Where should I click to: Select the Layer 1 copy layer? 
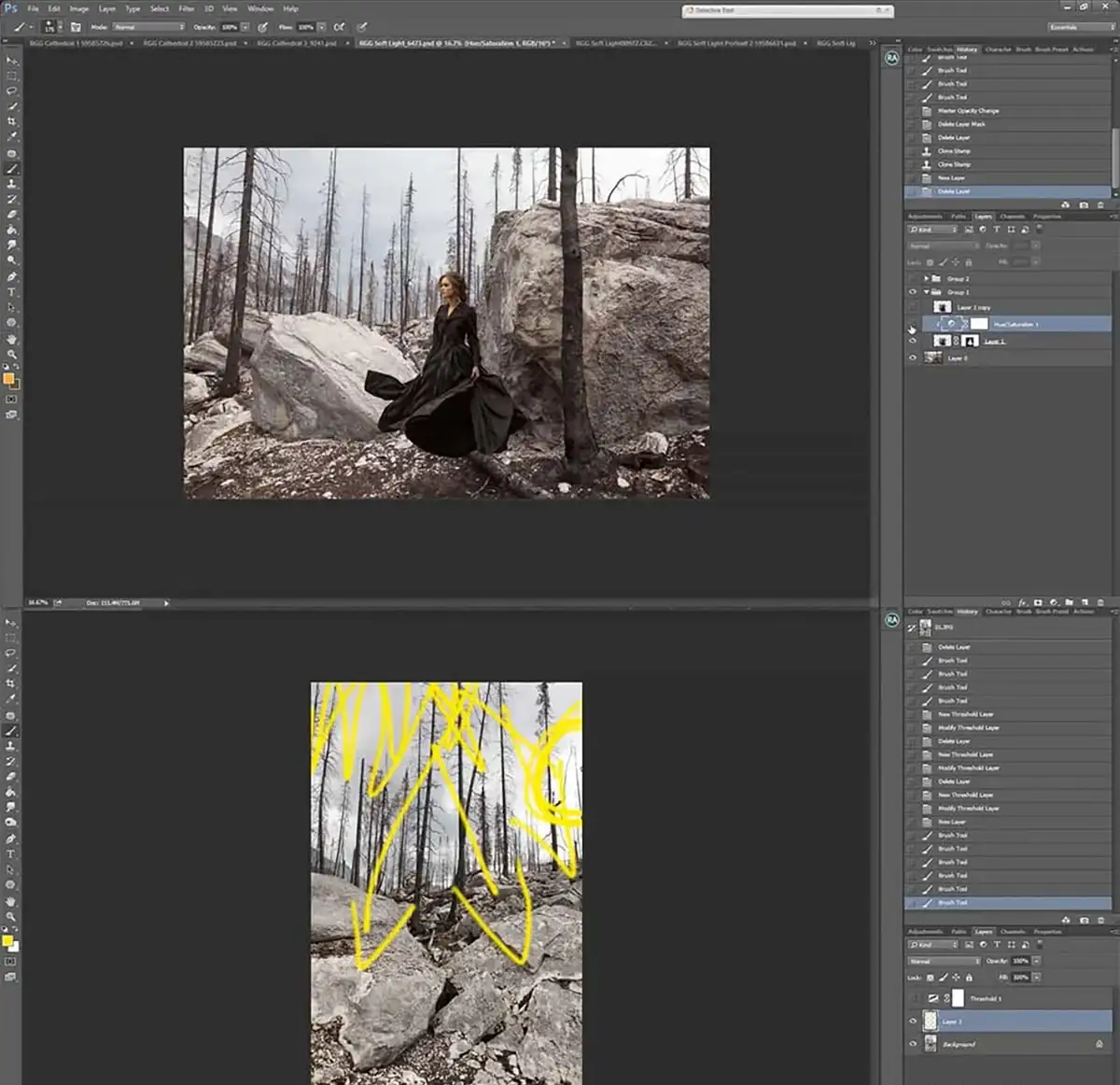click(1017, 307)
